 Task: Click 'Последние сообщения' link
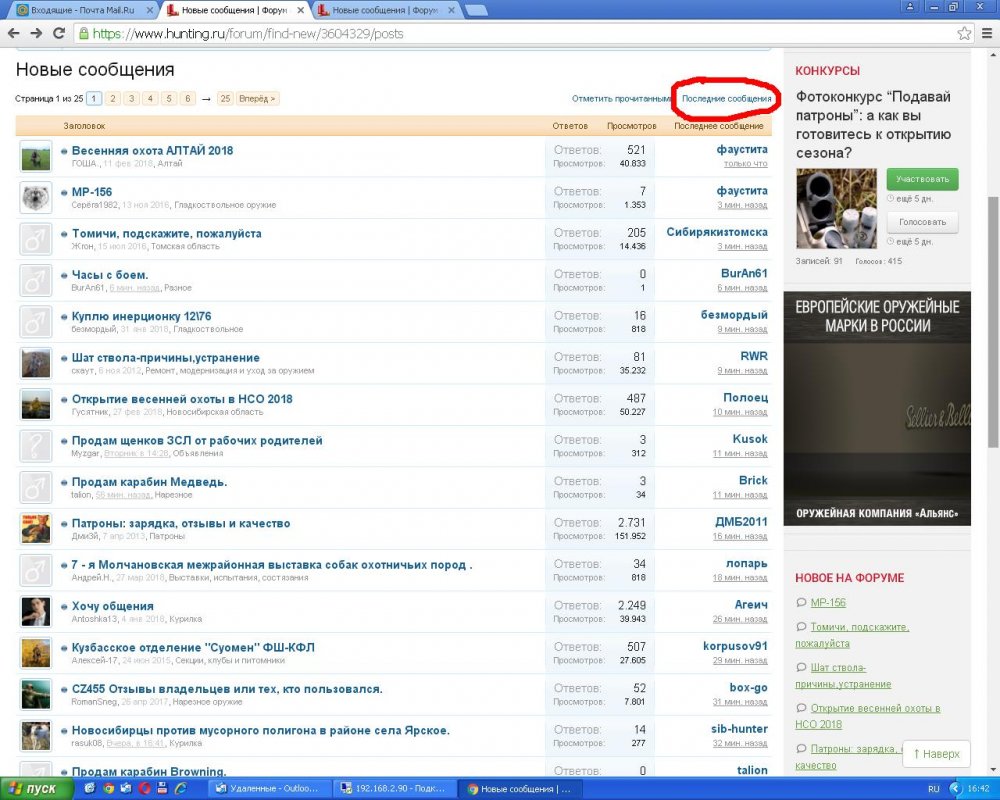tap(726, 99)
